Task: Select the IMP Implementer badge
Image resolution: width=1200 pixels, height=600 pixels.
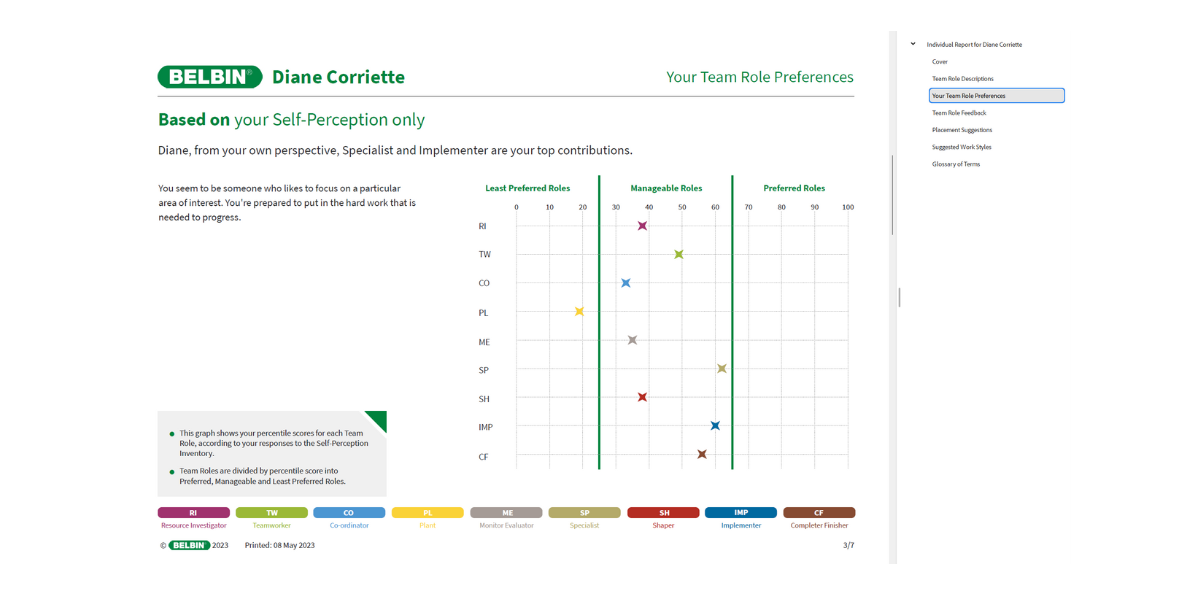Action: tap(741, 512)
